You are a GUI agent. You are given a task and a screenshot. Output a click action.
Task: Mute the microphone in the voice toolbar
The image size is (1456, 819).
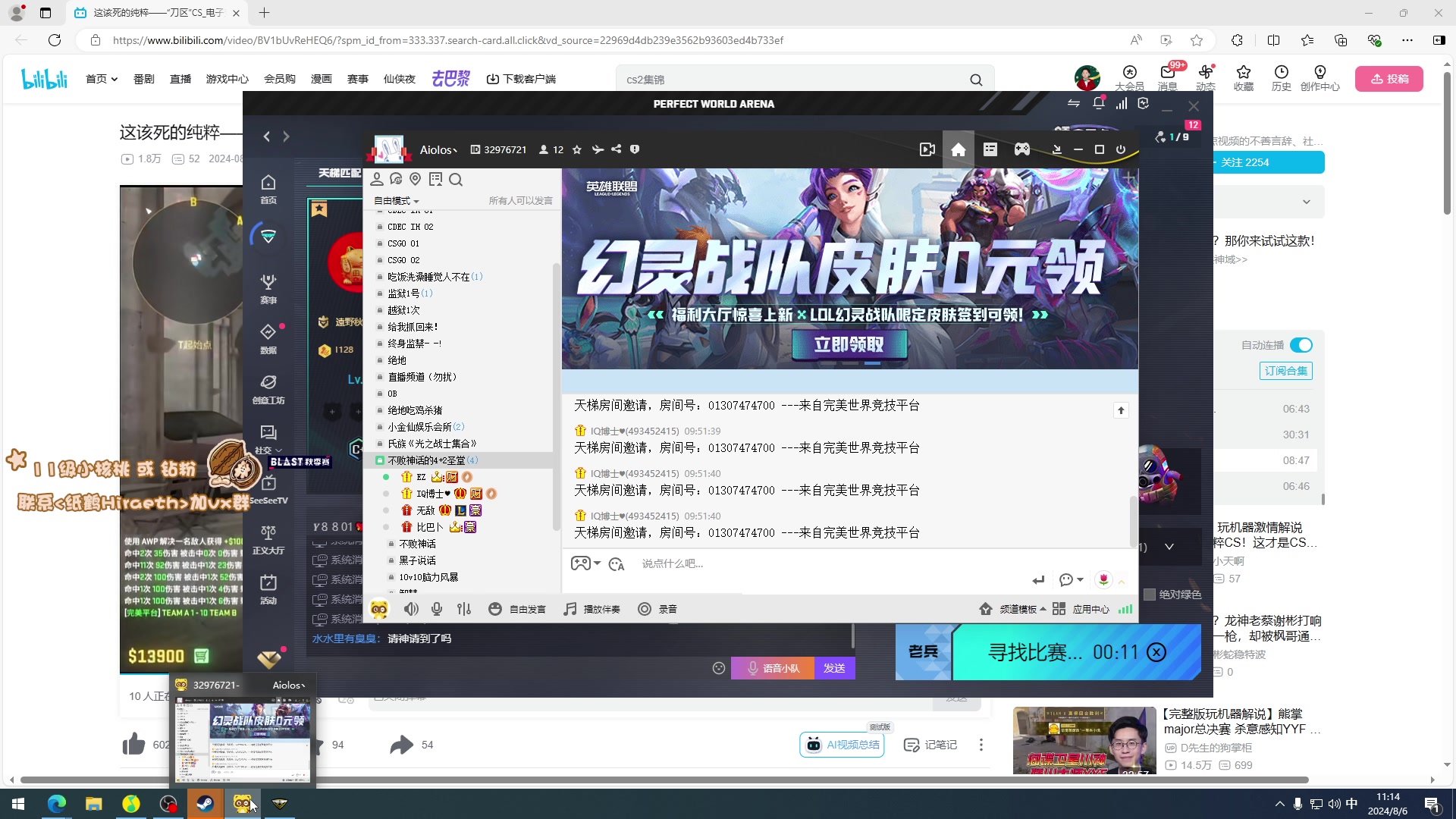[x=437, y=608]
